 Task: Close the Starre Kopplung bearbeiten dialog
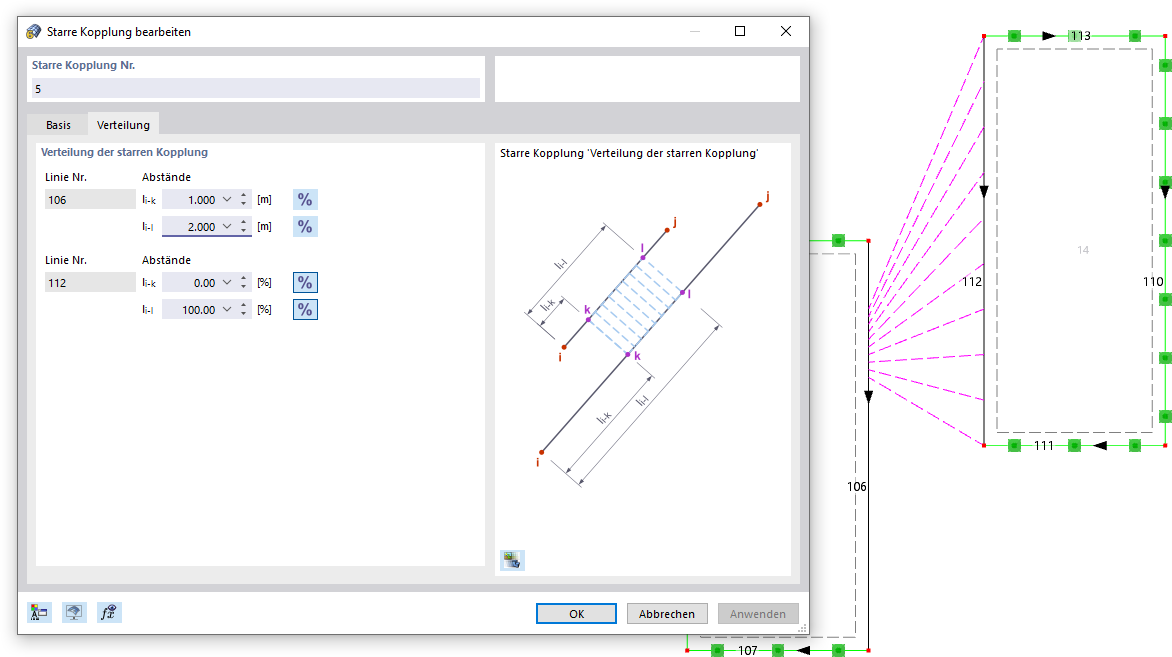tap(786, 31)
